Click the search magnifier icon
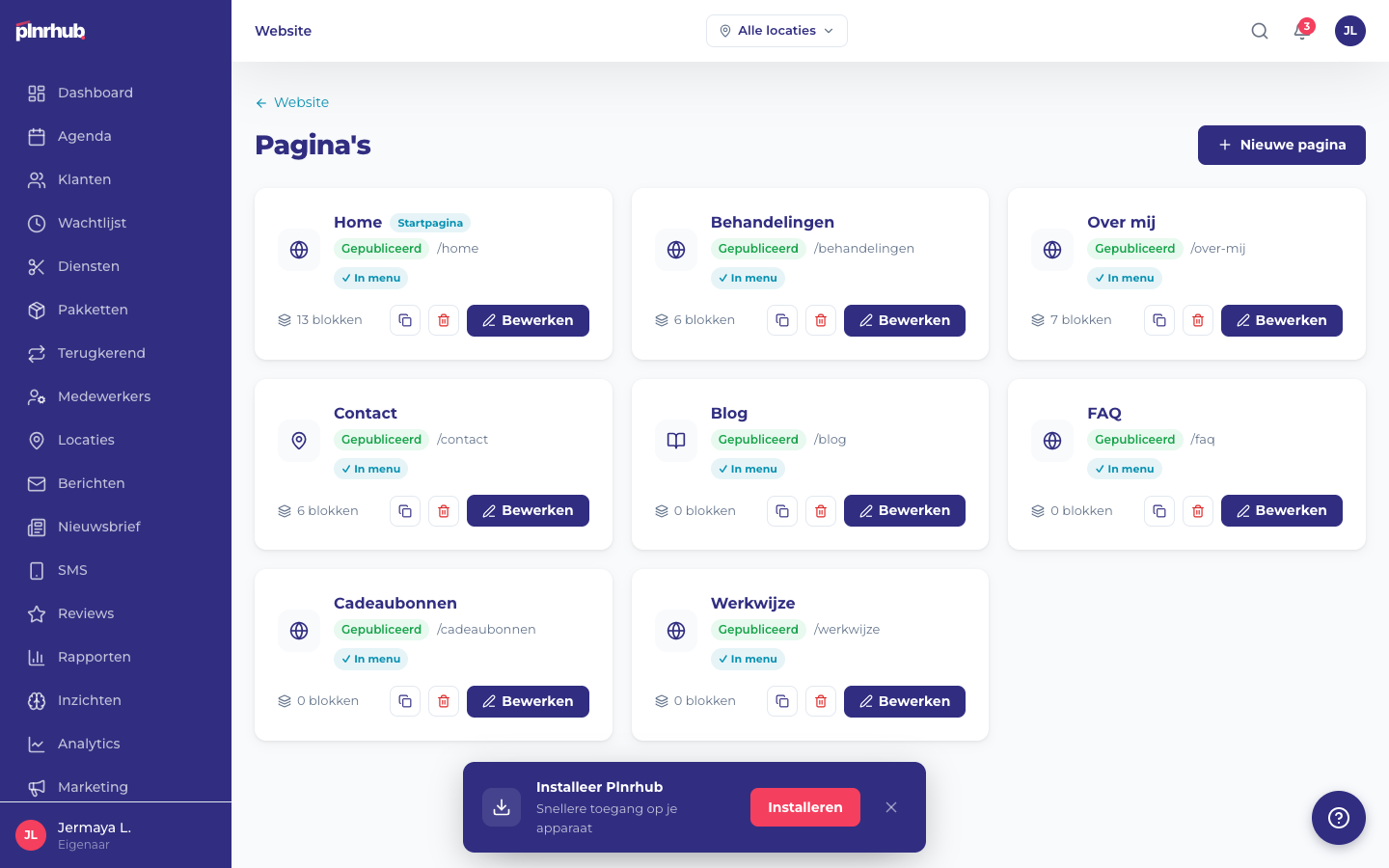The height and width of the screenshot is (868, 1389). 1260,31
